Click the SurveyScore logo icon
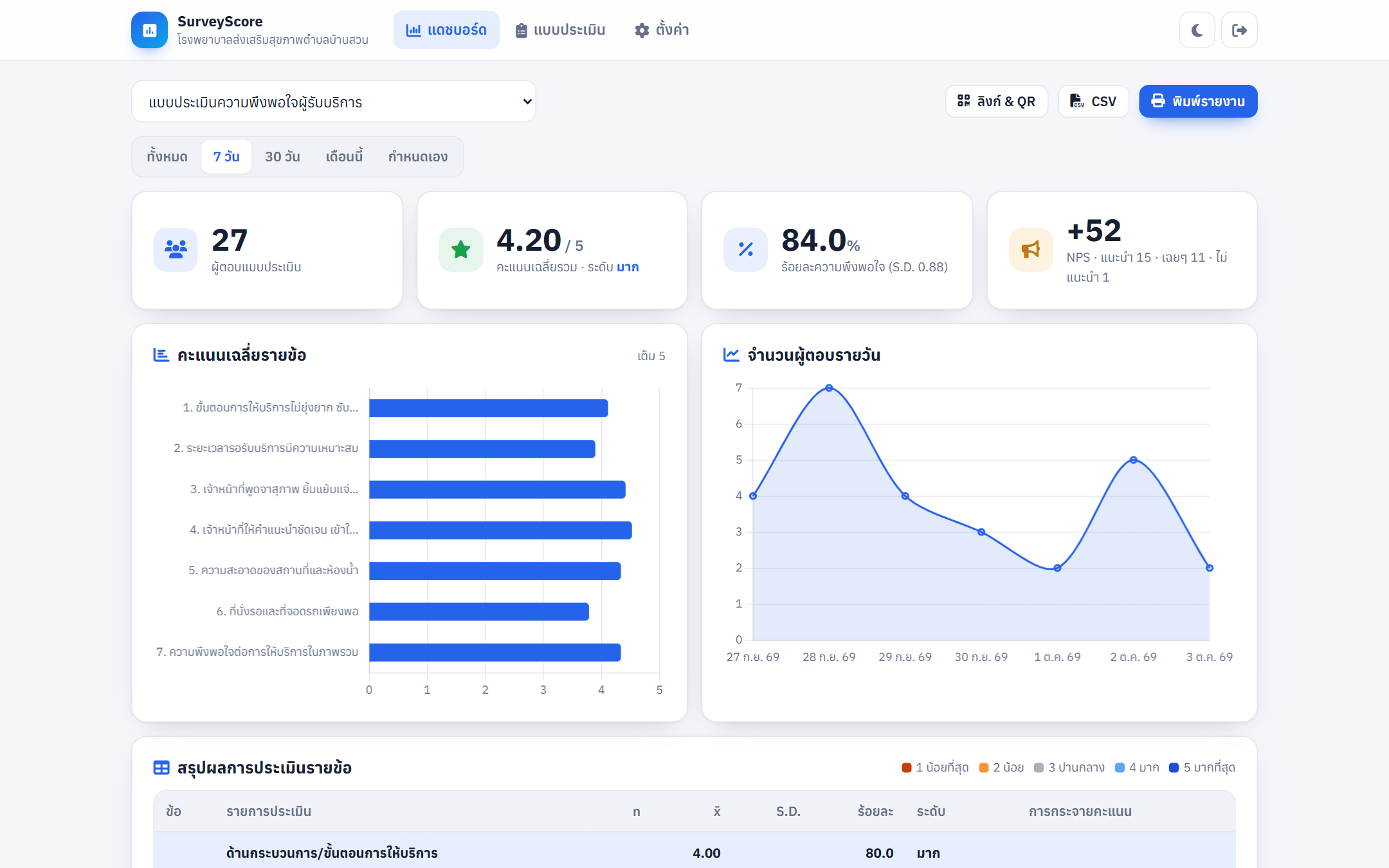Image resolution: width=1389 pixels, height=868 pixels. 149,30
